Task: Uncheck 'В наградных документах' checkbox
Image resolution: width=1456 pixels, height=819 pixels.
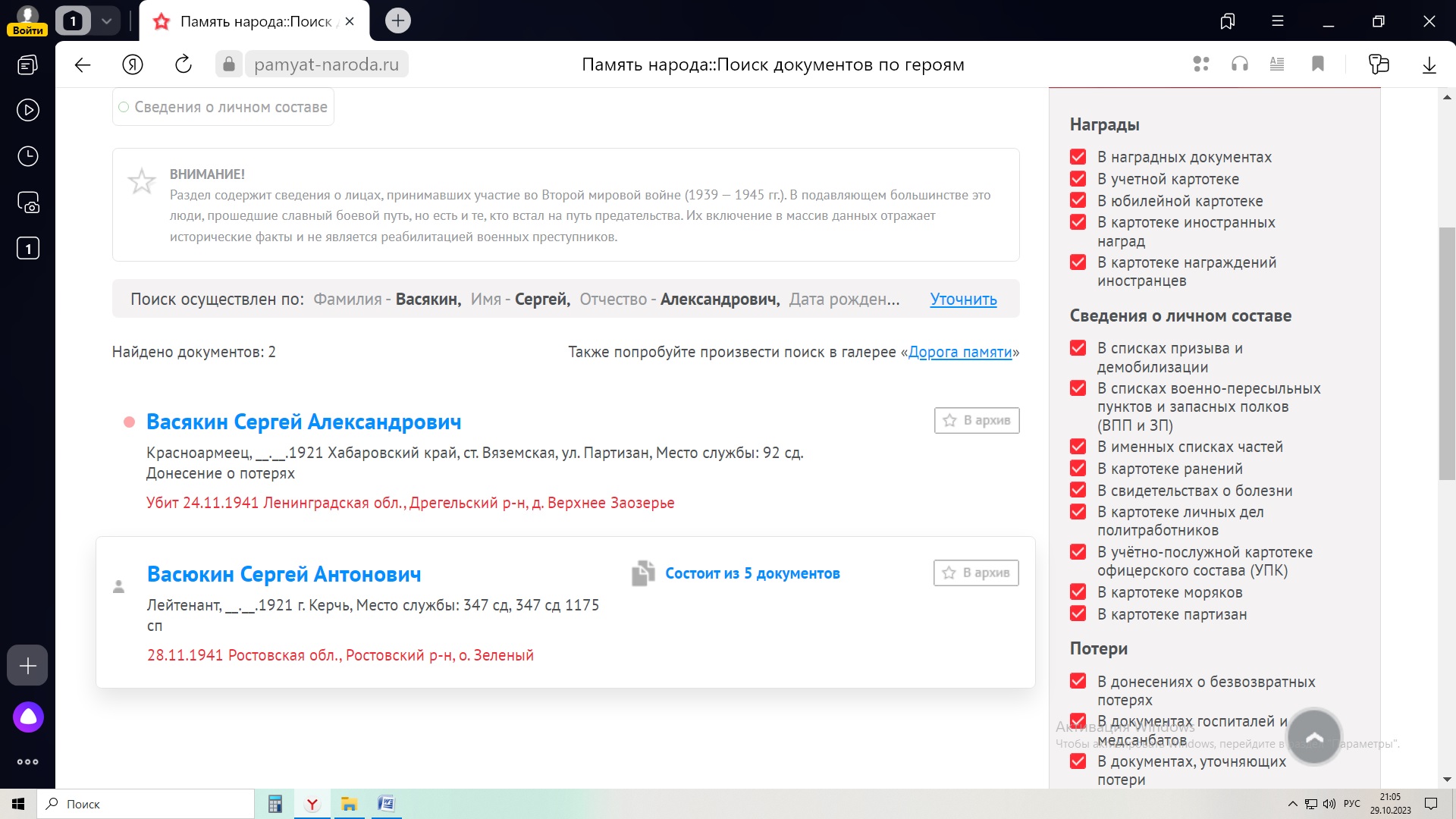Action: [1078, 157]
